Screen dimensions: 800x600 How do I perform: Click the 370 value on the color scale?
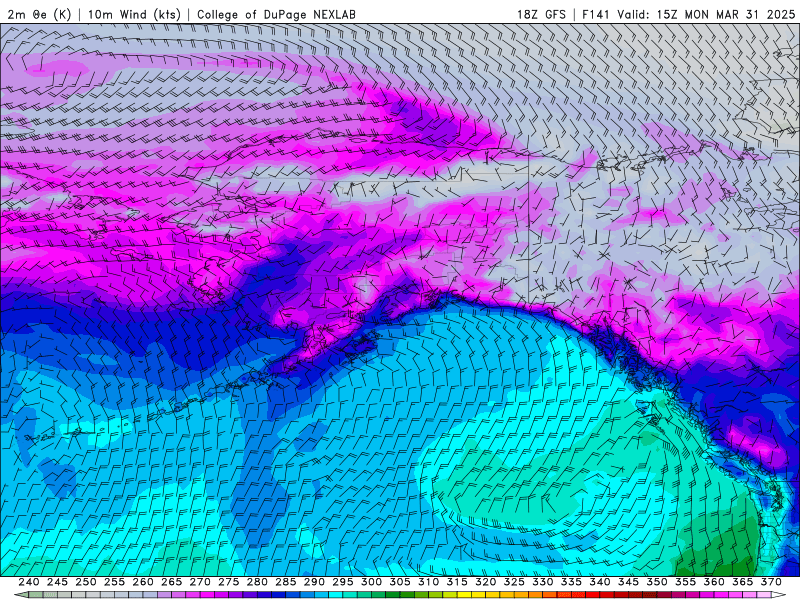(x=771, y=582)
